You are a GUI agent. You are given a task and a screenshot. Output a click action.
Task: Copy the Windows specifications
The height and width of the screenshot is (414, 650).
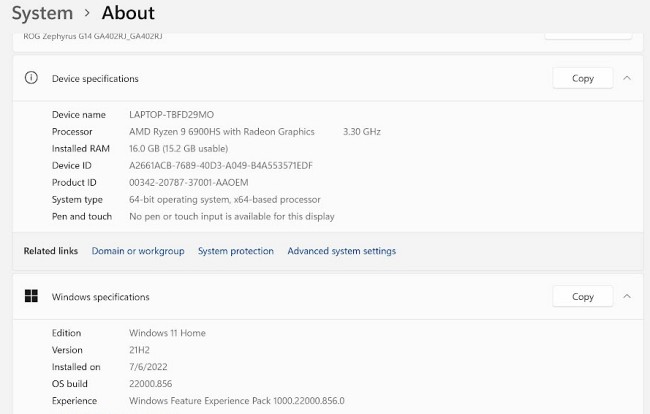(x=582, y=296)
